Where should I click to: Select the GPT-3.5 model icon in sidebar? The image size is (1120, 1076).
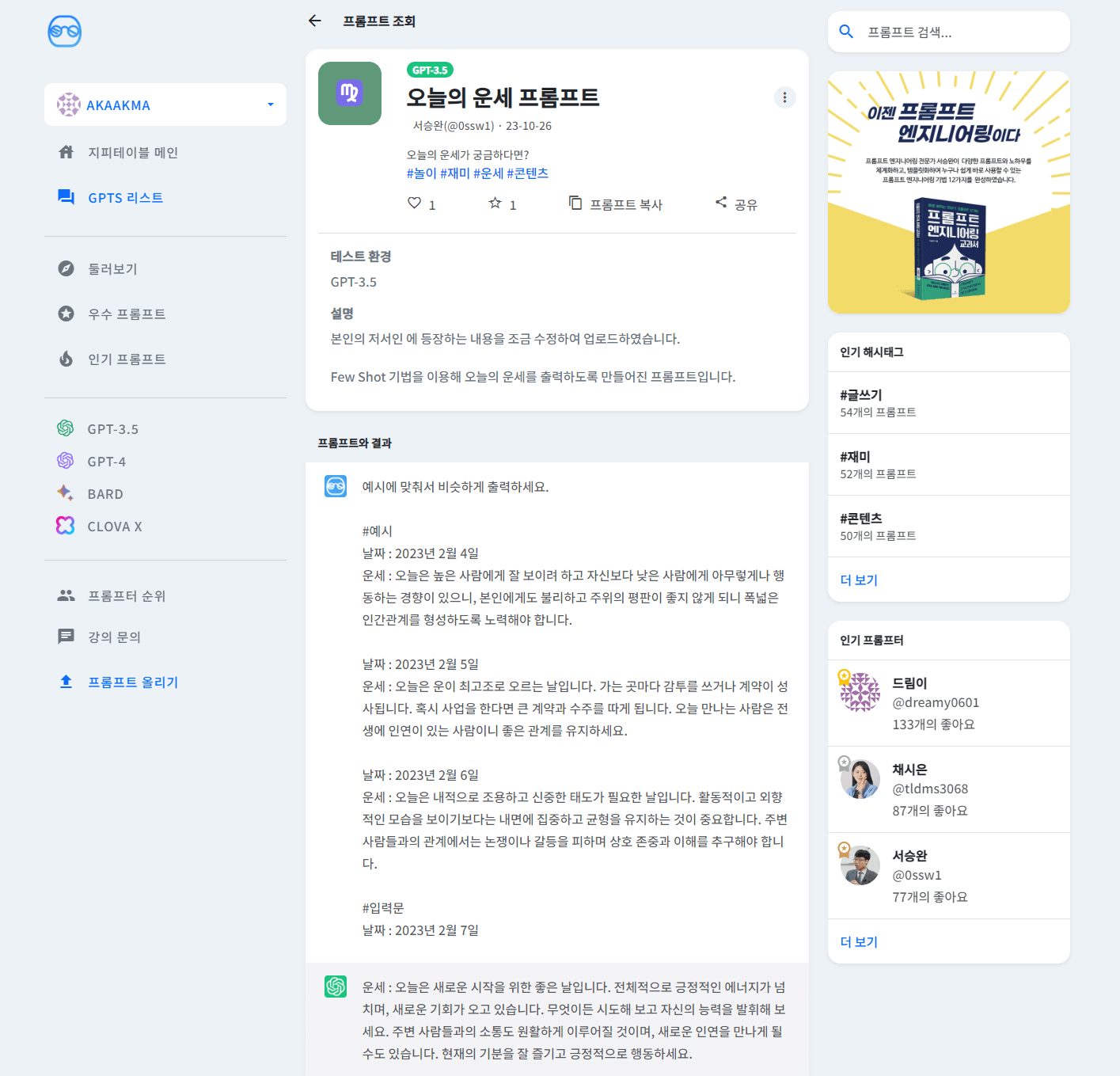(66, 428)
